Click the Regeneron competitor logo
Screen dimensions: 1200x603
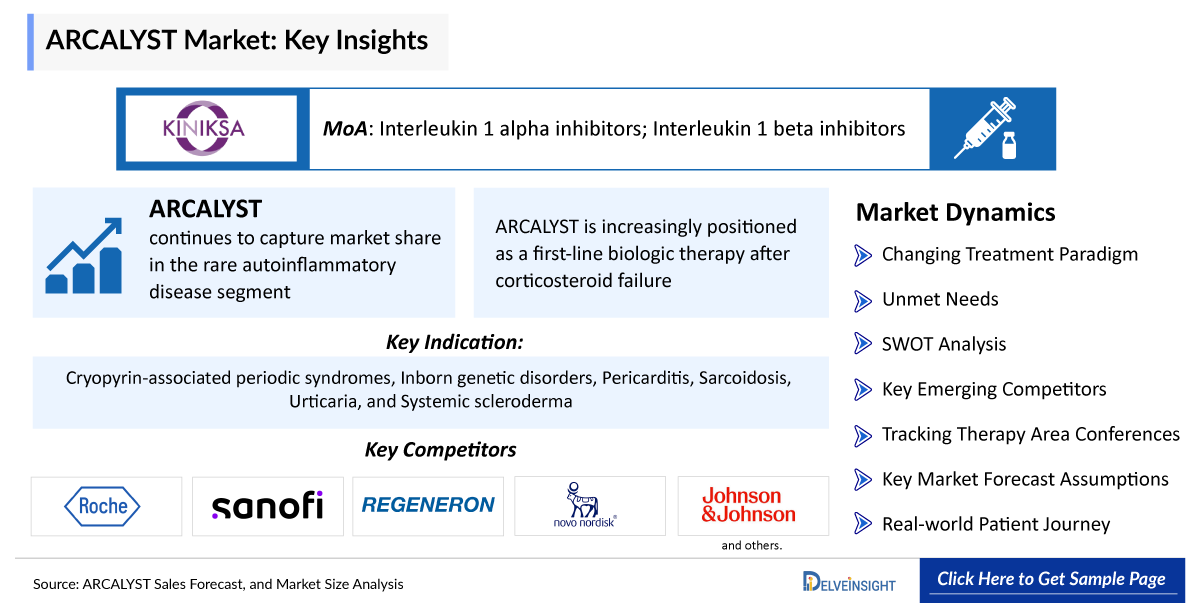(429, 506)
